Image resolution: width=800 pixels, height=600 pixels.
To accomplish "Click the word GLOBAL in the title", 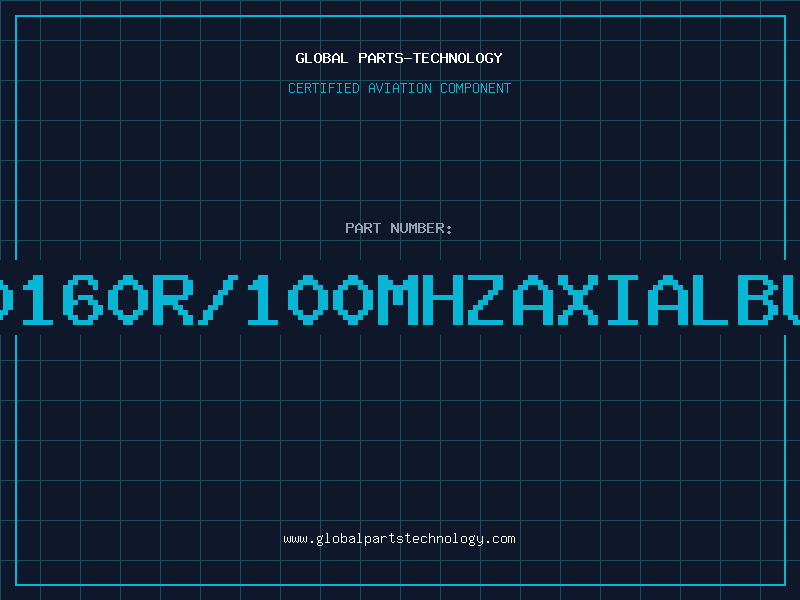I will 322,58.
